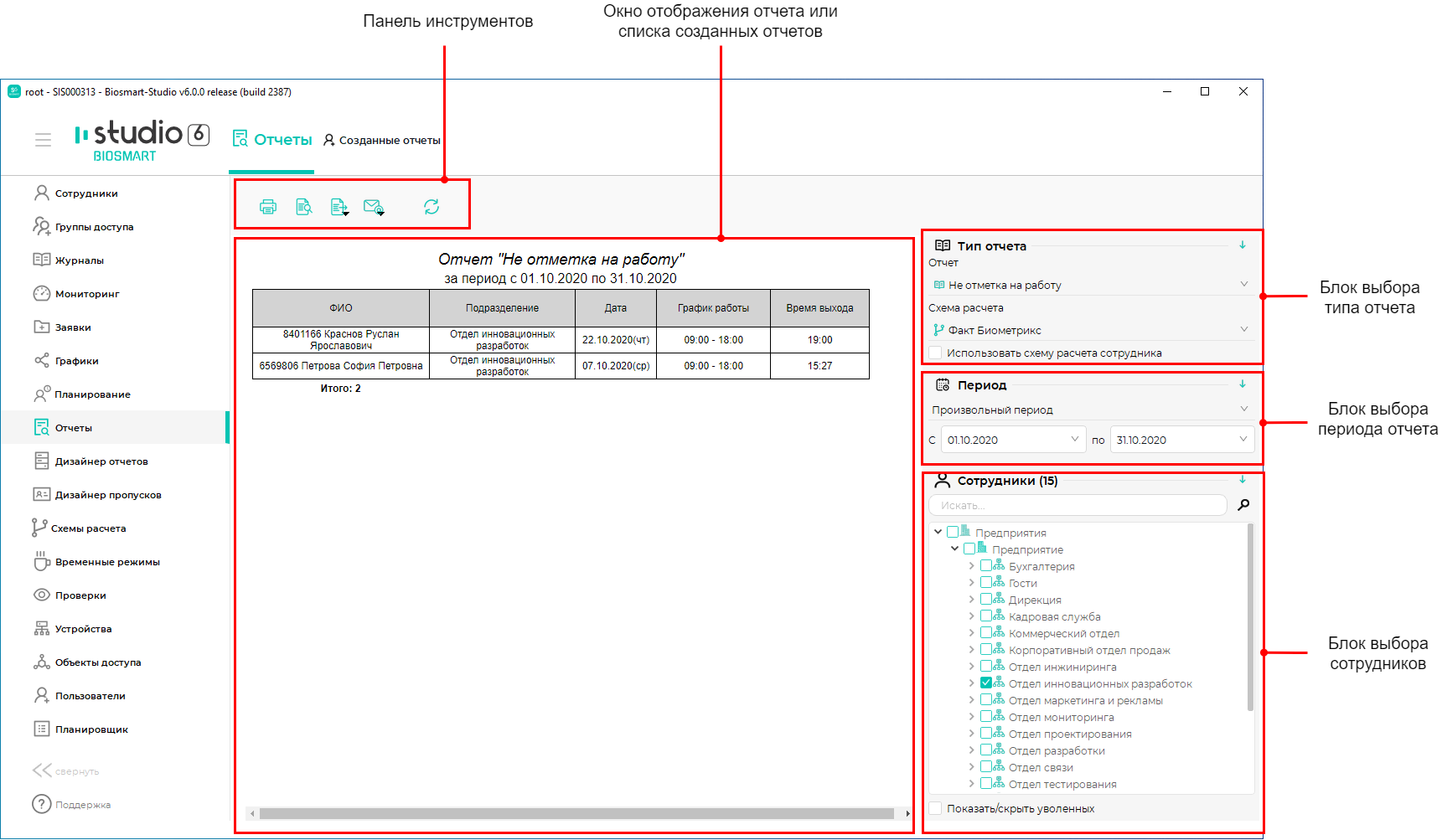This screenshot has width=1442, height=840.
Task: Check the Гости department
Action: tap(986, 583)
